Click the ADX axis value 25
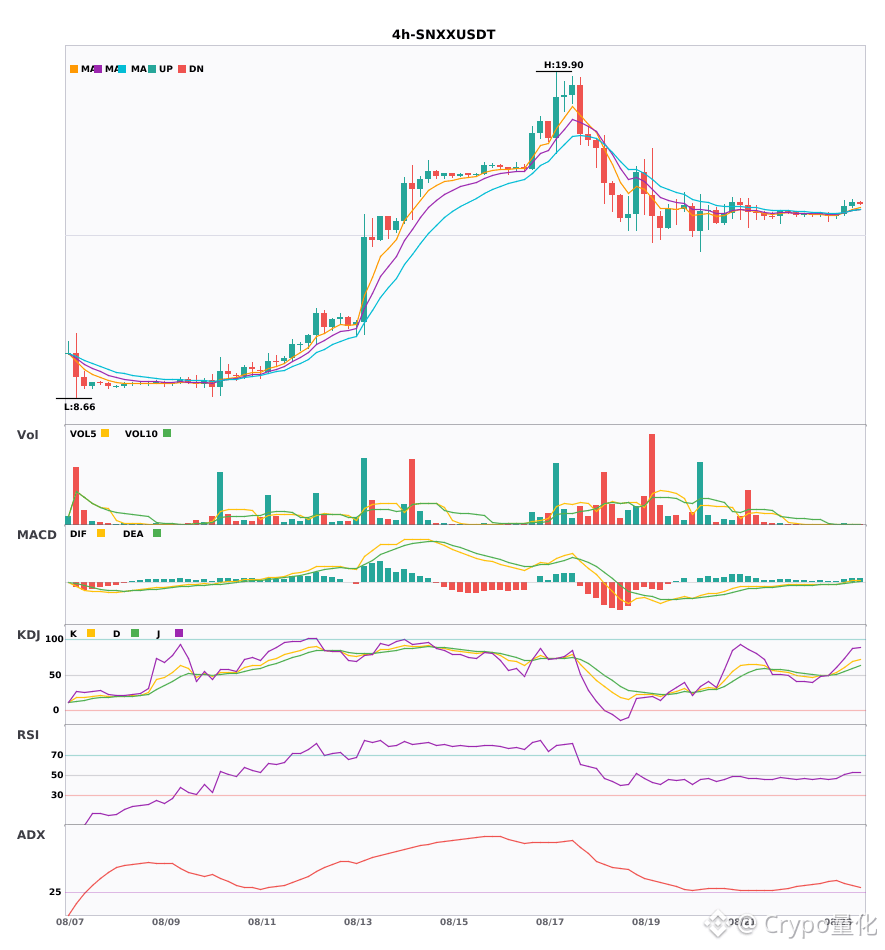The height and width of the screenshot is (950, 885). pyautogui.click(x=55, y=891)
